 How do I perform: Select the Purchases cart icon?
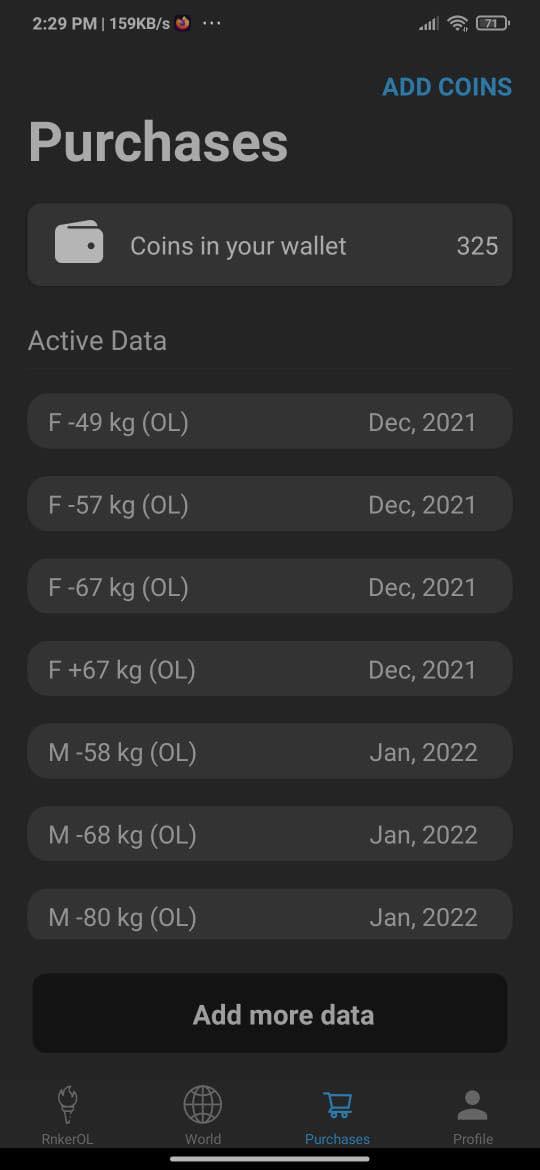tap(338, 1105)
